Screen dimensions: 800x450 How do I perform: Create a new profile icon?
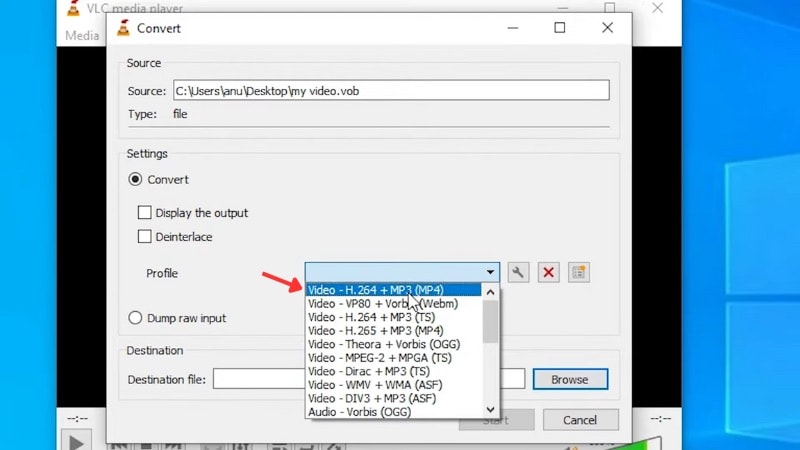579,272
